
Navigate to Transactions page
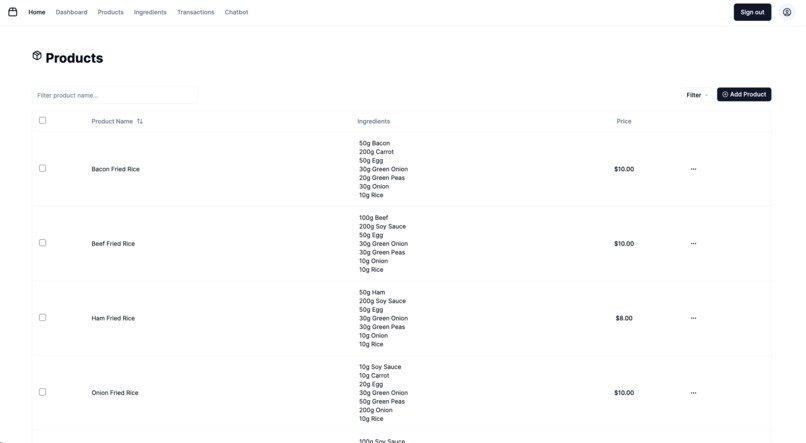(196, 12)
